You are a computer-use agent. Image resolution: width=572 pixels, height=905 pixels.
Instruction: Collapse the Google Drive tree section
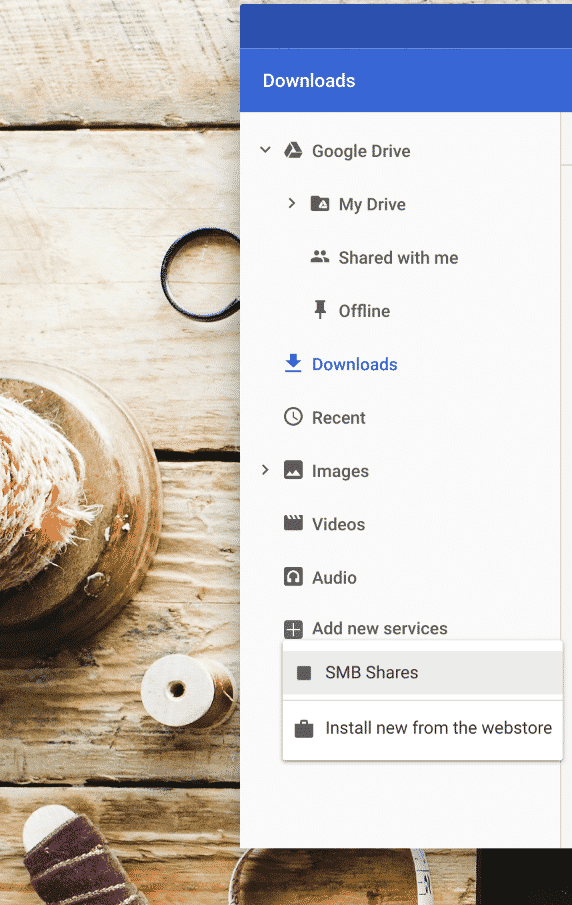265,150
